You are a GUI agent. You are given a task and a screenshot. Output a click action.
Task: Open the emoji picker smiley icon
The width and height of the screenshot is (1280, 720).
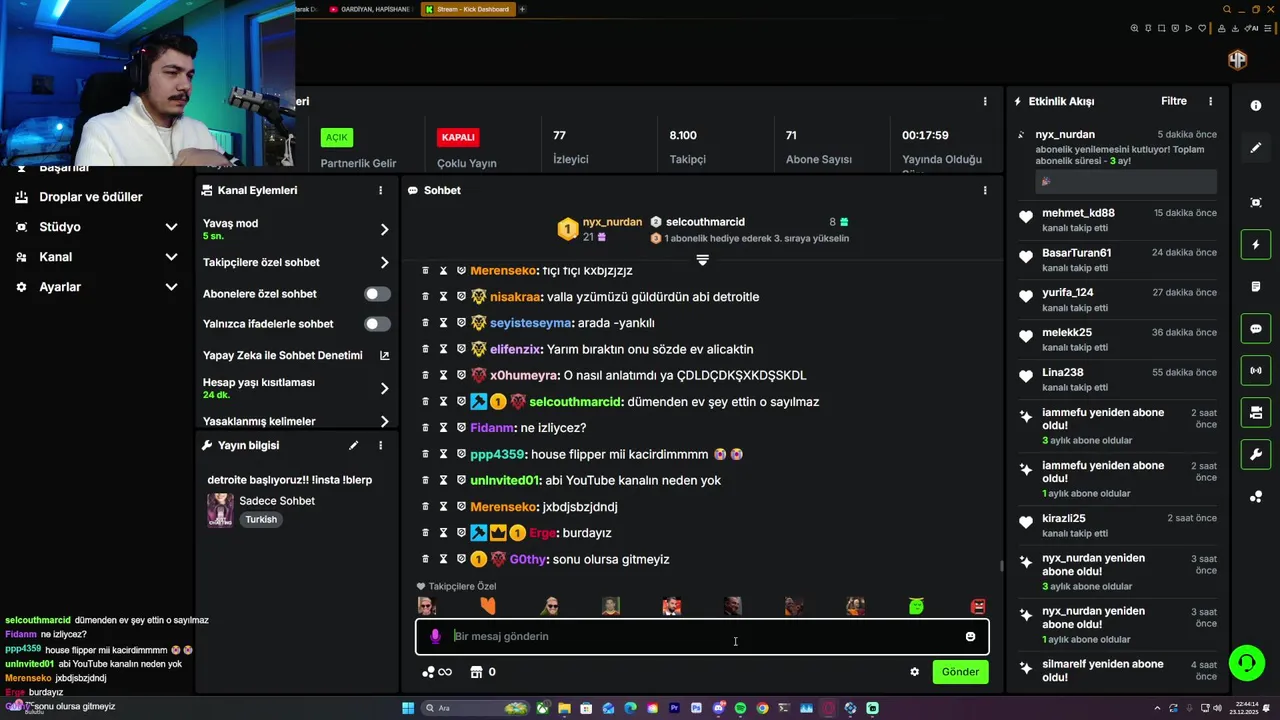click(970, 636)
